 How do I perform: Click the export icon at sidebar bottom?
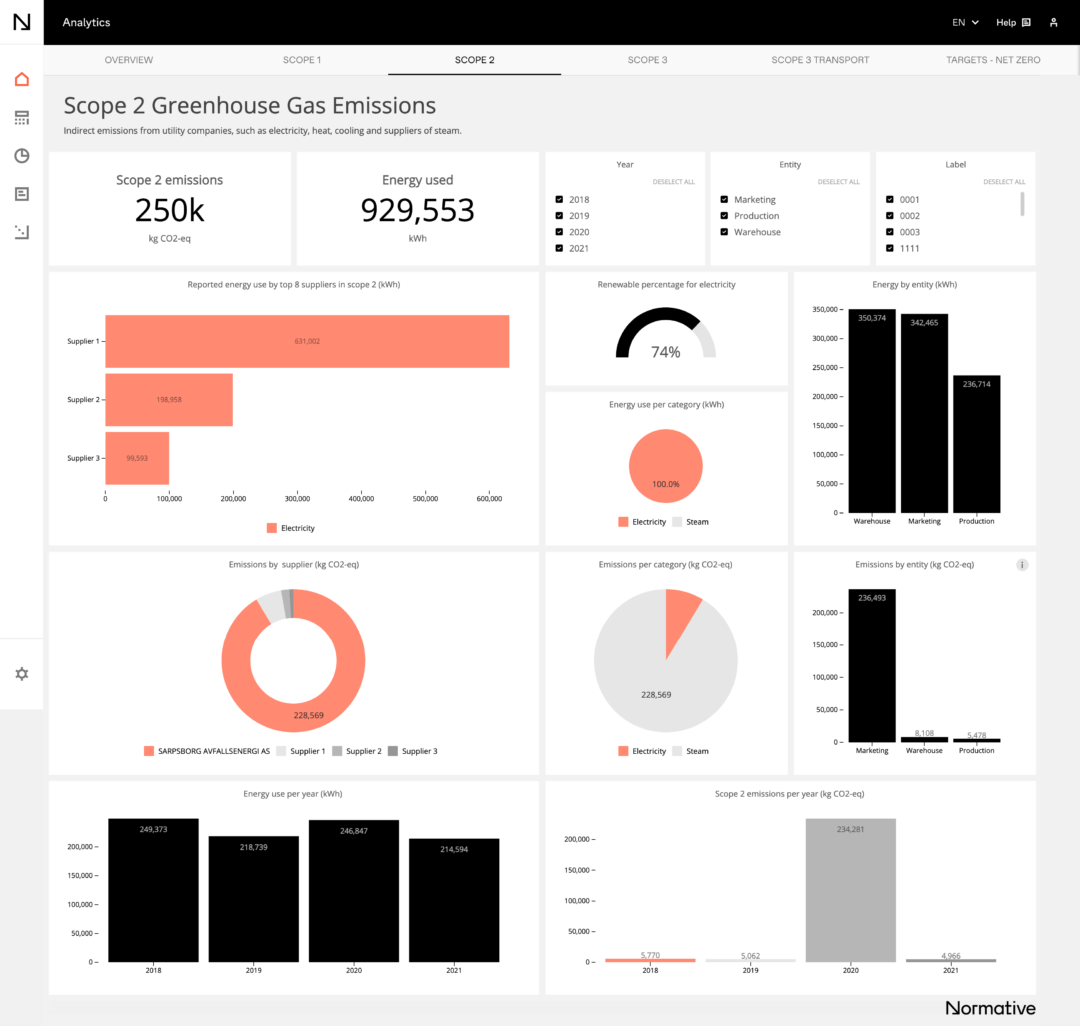(x=21, y=232)
